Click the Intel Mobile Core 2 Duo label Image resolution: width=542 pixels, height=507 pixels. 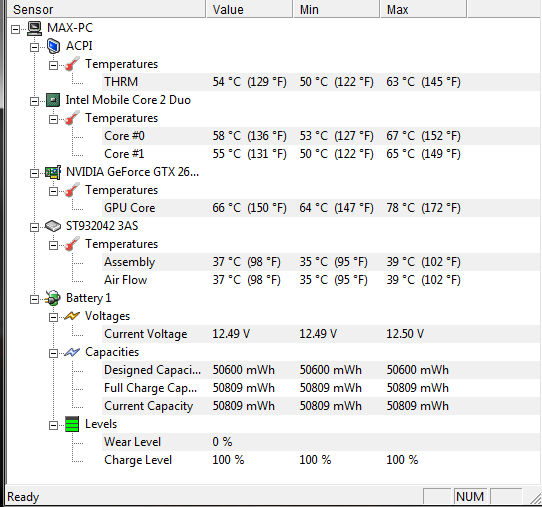point(128,100)
